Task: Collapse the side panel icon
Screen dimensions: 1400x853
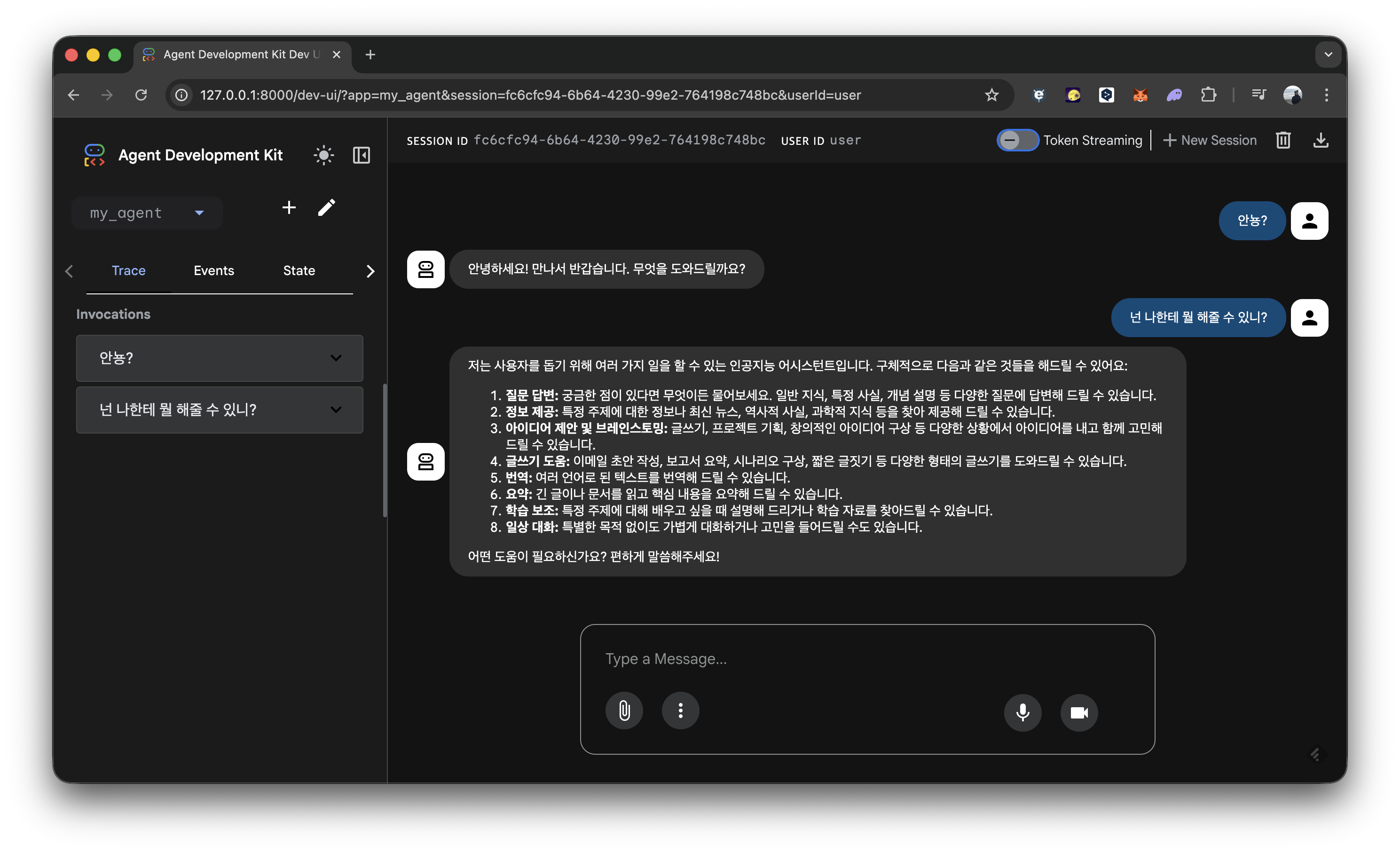Action: click(x=362, y=155)
